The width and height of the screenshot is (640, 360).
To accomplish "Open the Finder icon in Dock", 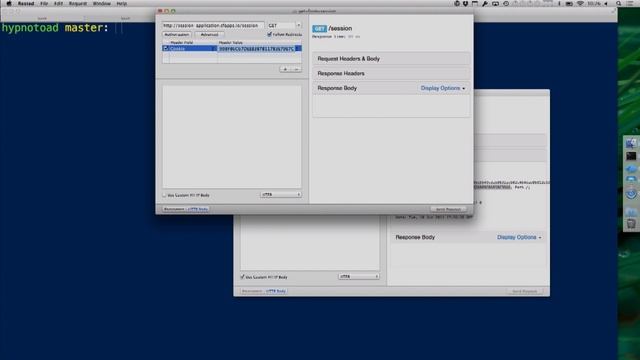I will point(631,143).
